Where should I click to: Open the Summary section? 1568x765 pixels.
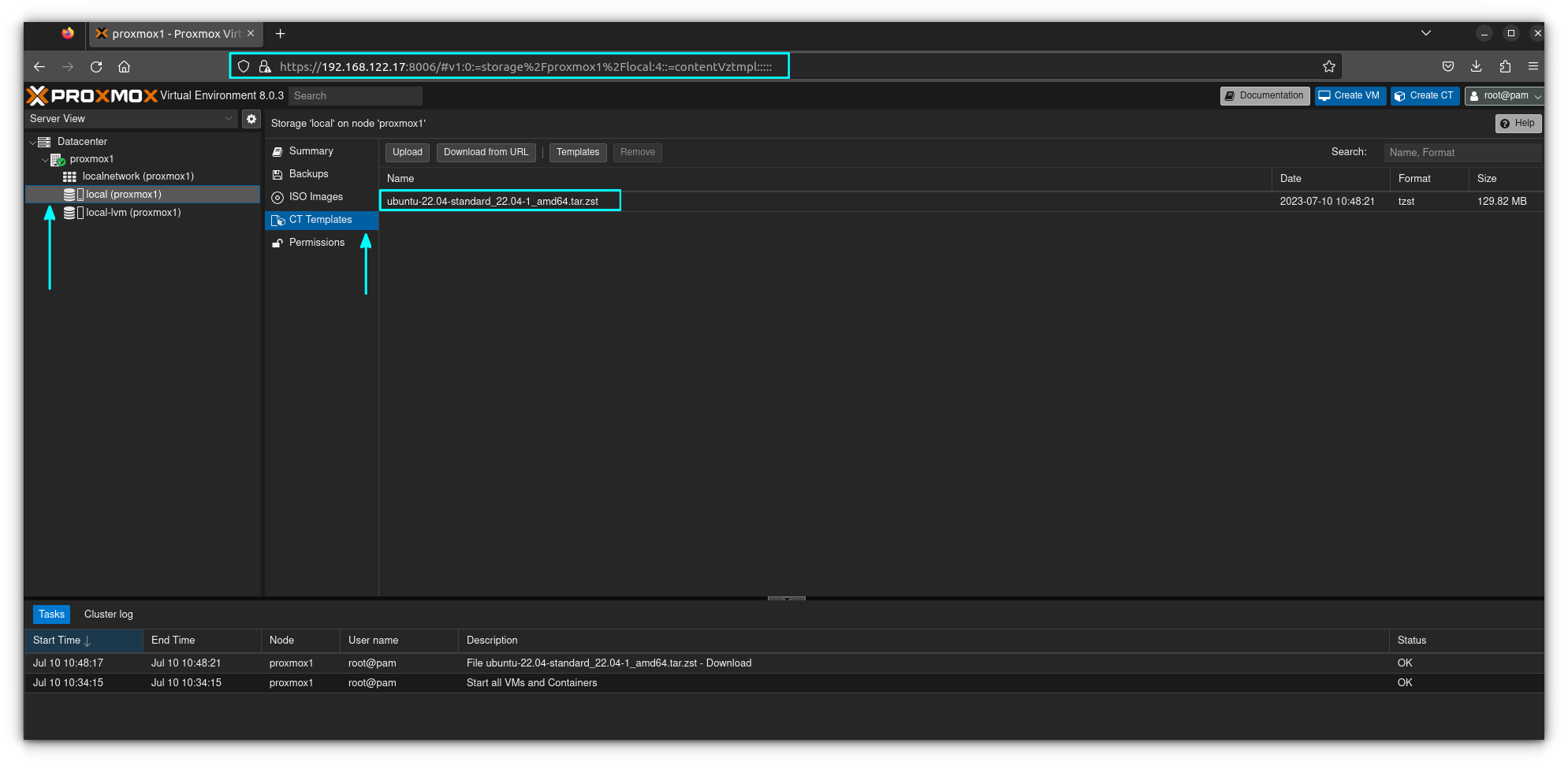[x=322, y=151]
